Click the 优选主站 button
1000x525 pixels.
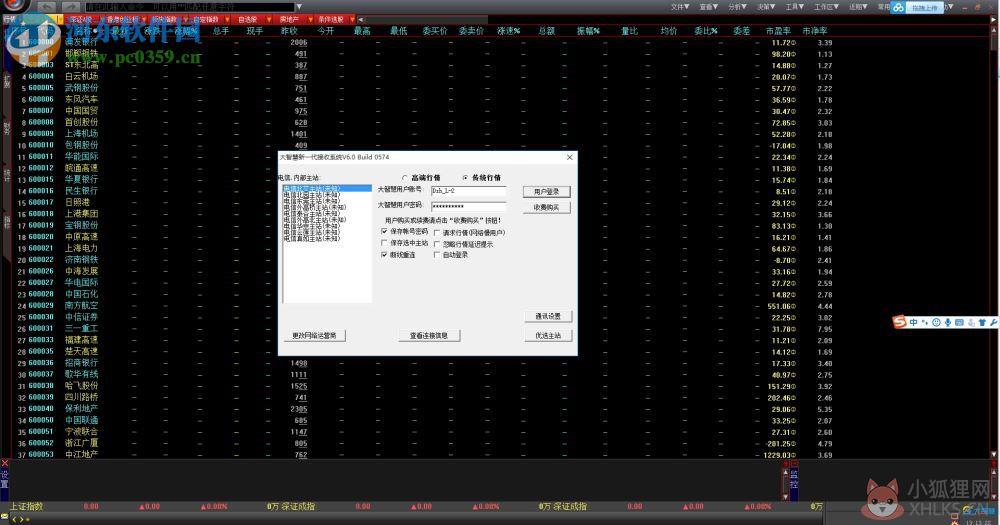pyautogui.click(x=548, y=336)
